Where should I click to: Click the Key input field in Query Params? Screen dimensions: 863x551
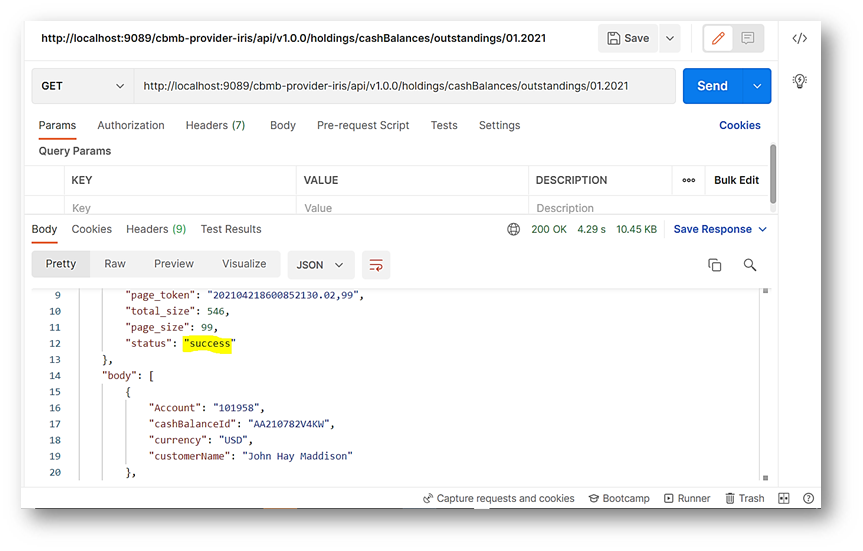[180, 208]
